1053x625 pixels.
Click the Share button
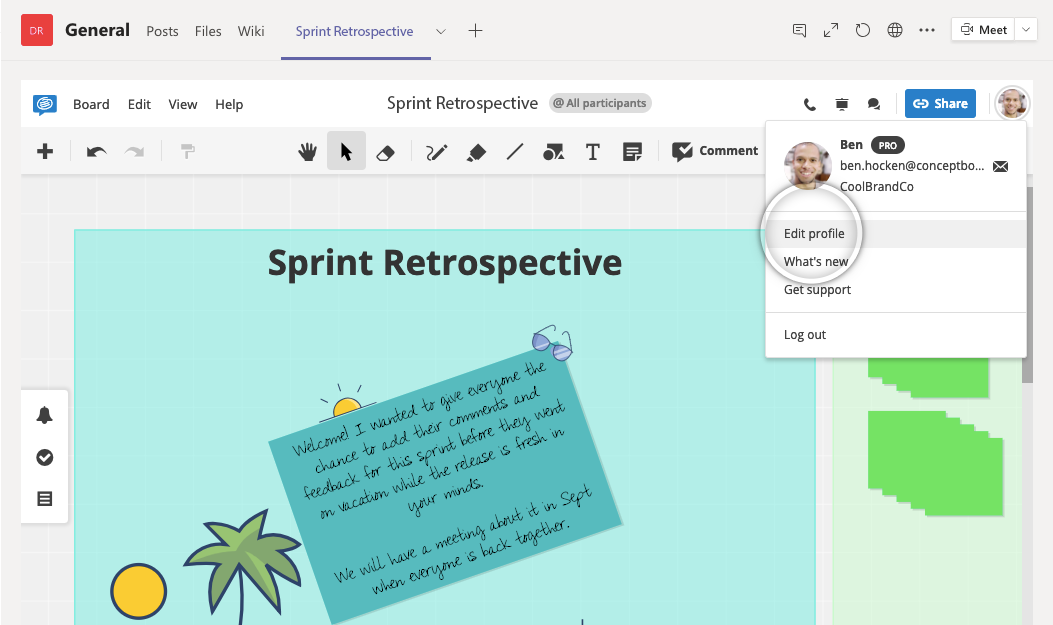click(940, 103)
